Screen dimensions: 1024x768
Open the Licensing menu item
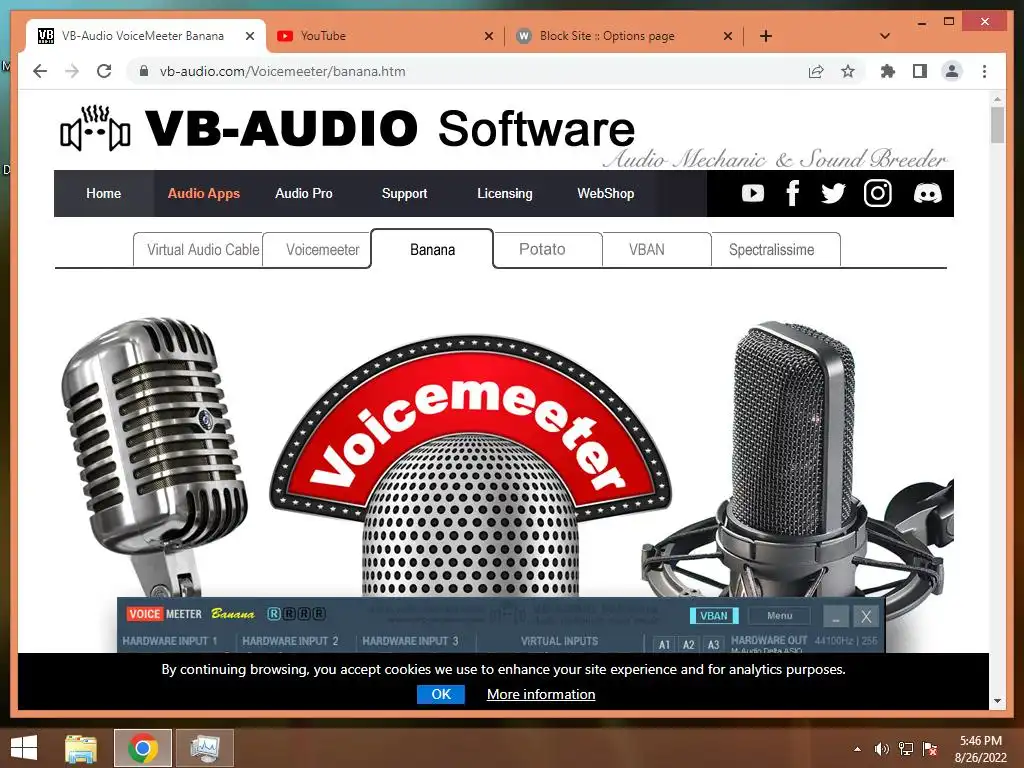click(x=505, y=193)
